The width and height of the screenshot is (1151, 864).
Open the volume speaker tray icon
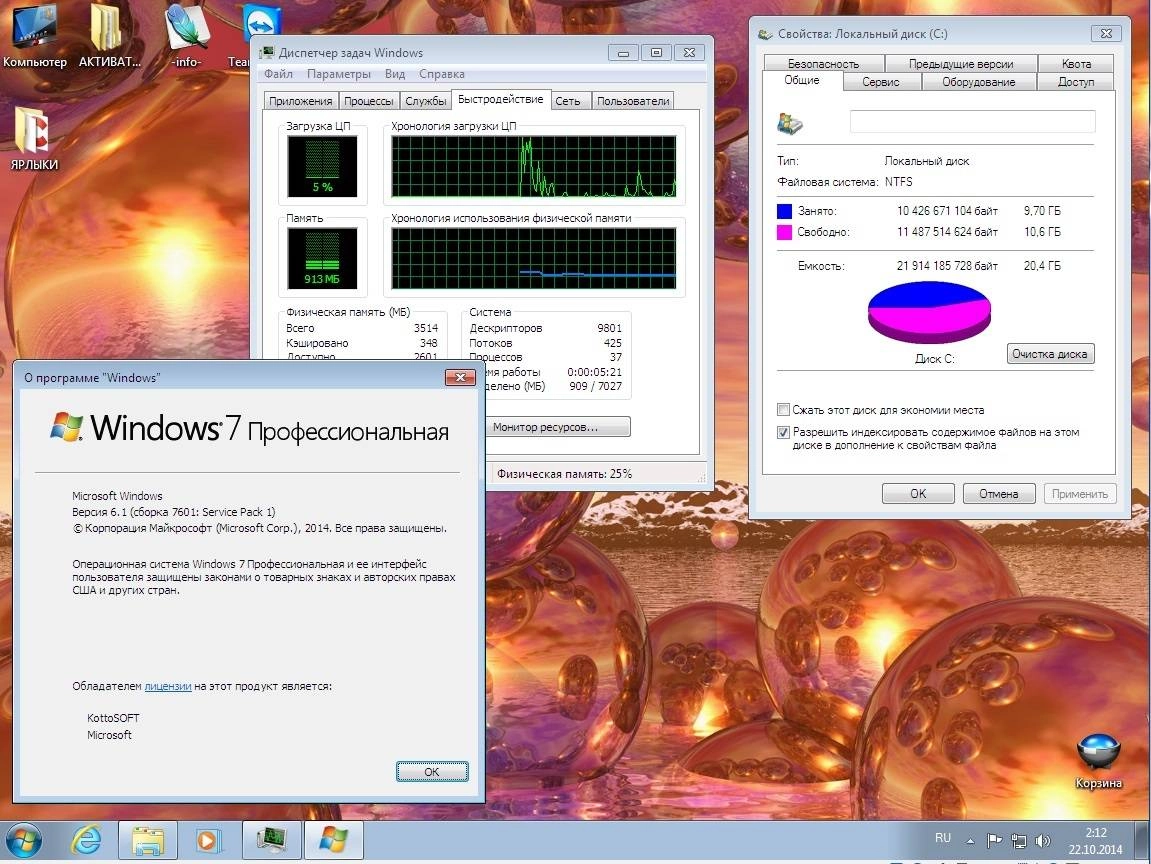click(1042, 841)
